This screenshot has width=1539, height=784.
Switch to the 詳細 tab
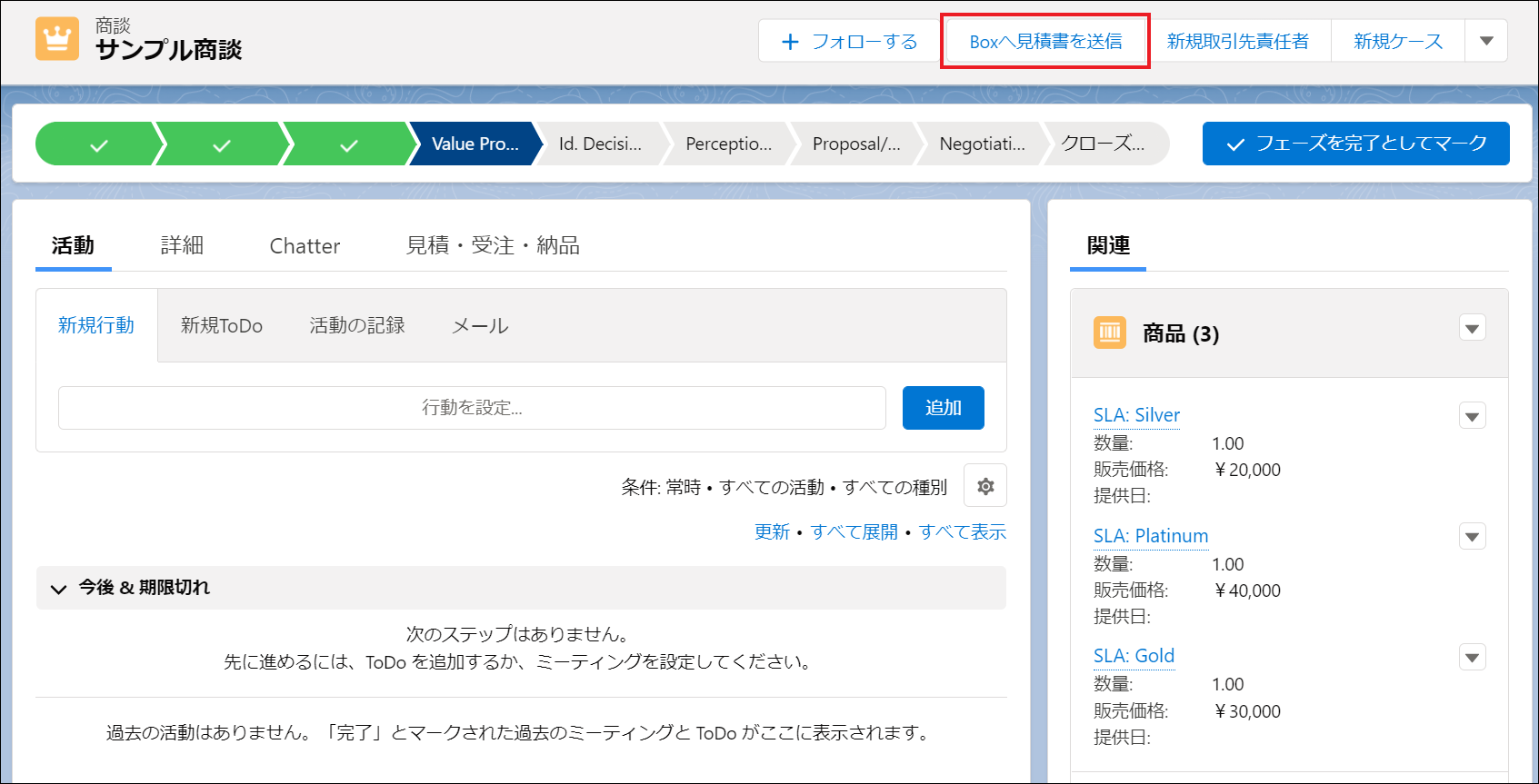pyautogui.click(x=182, y=245)
